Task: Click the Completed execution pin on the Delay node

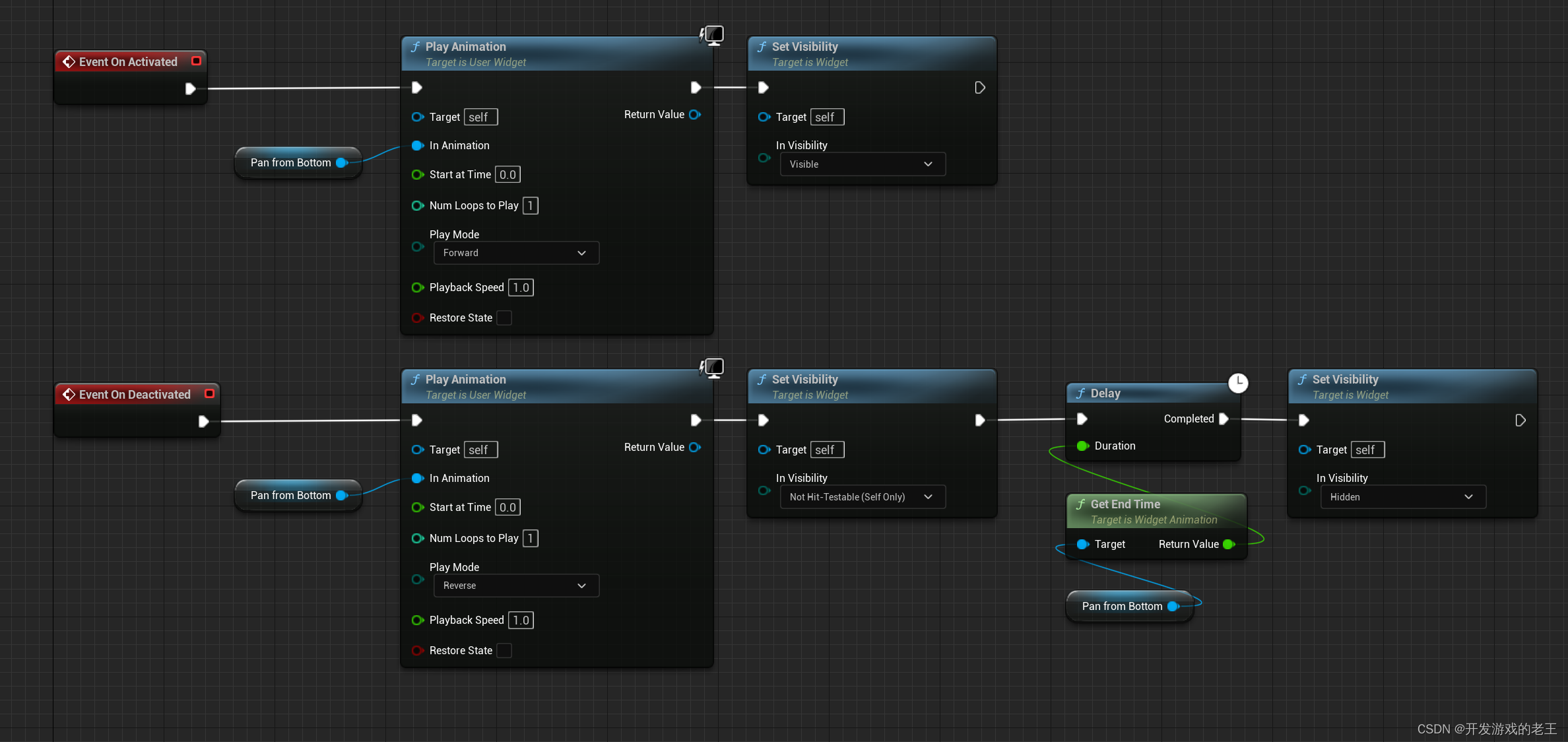Action: 1225,418
